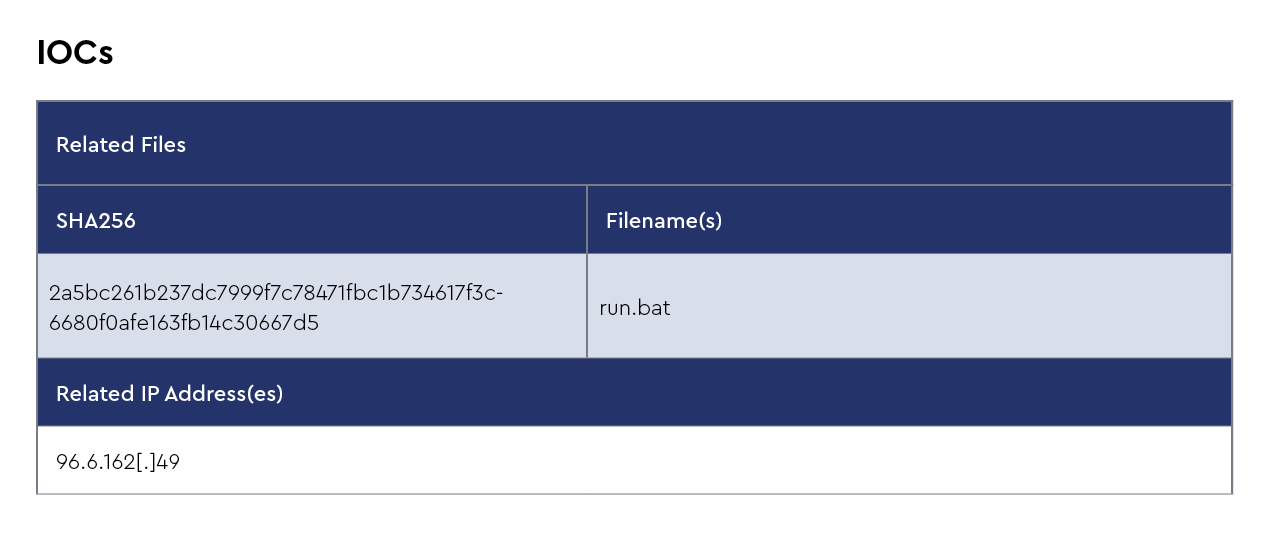The image size is (1270, 540).
Task: Click blank area right of the IP address
Action: click(700, 462)
